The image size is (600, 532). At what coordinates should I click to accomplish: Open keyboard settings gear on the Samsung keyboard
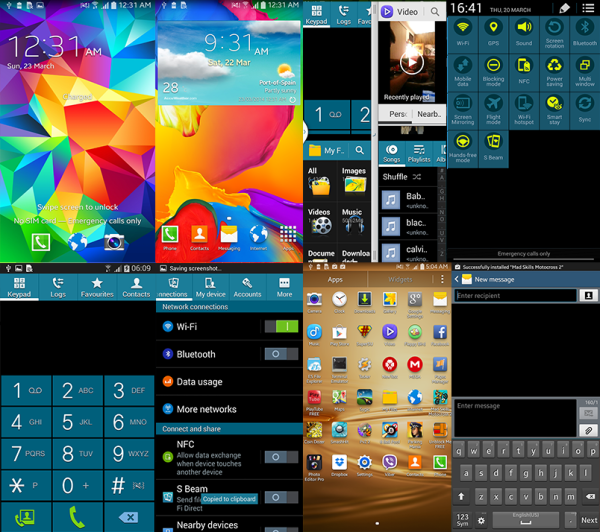(x=481, y=520)
